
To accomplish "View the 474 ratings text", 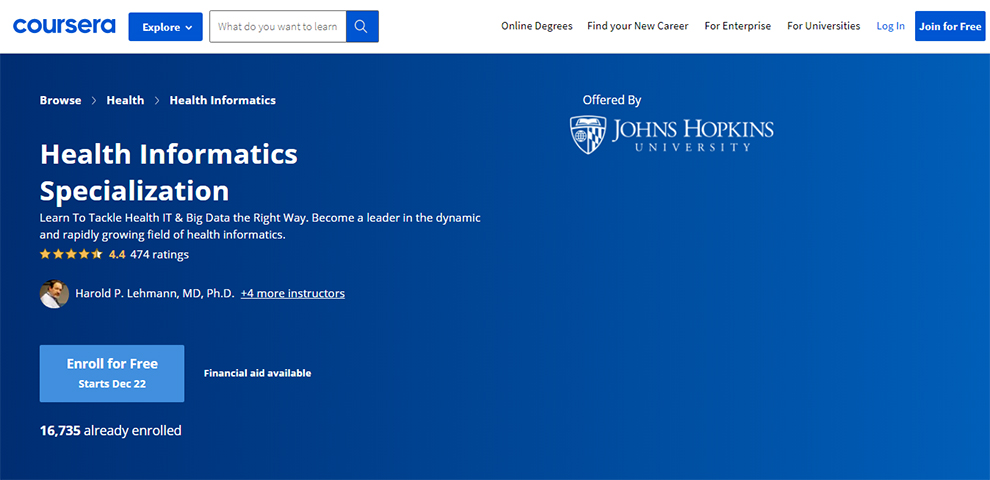I will [159, 255].
